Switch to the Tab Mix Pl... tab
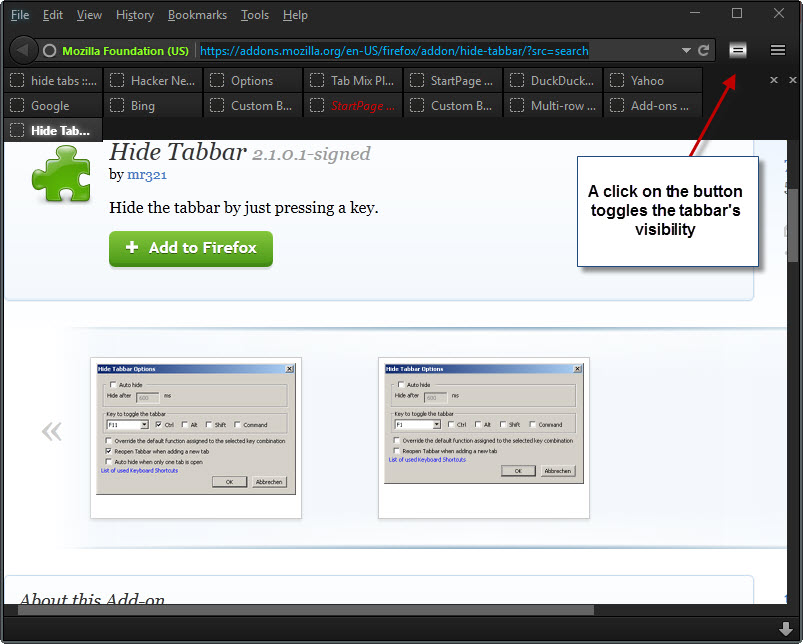The image size is (803, 644). pyautogui.click(x=353, y=80)
